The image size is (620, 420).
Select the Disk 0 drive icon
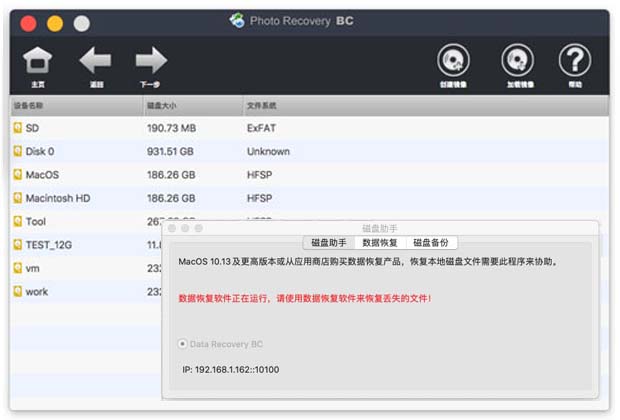click(17, 151)
